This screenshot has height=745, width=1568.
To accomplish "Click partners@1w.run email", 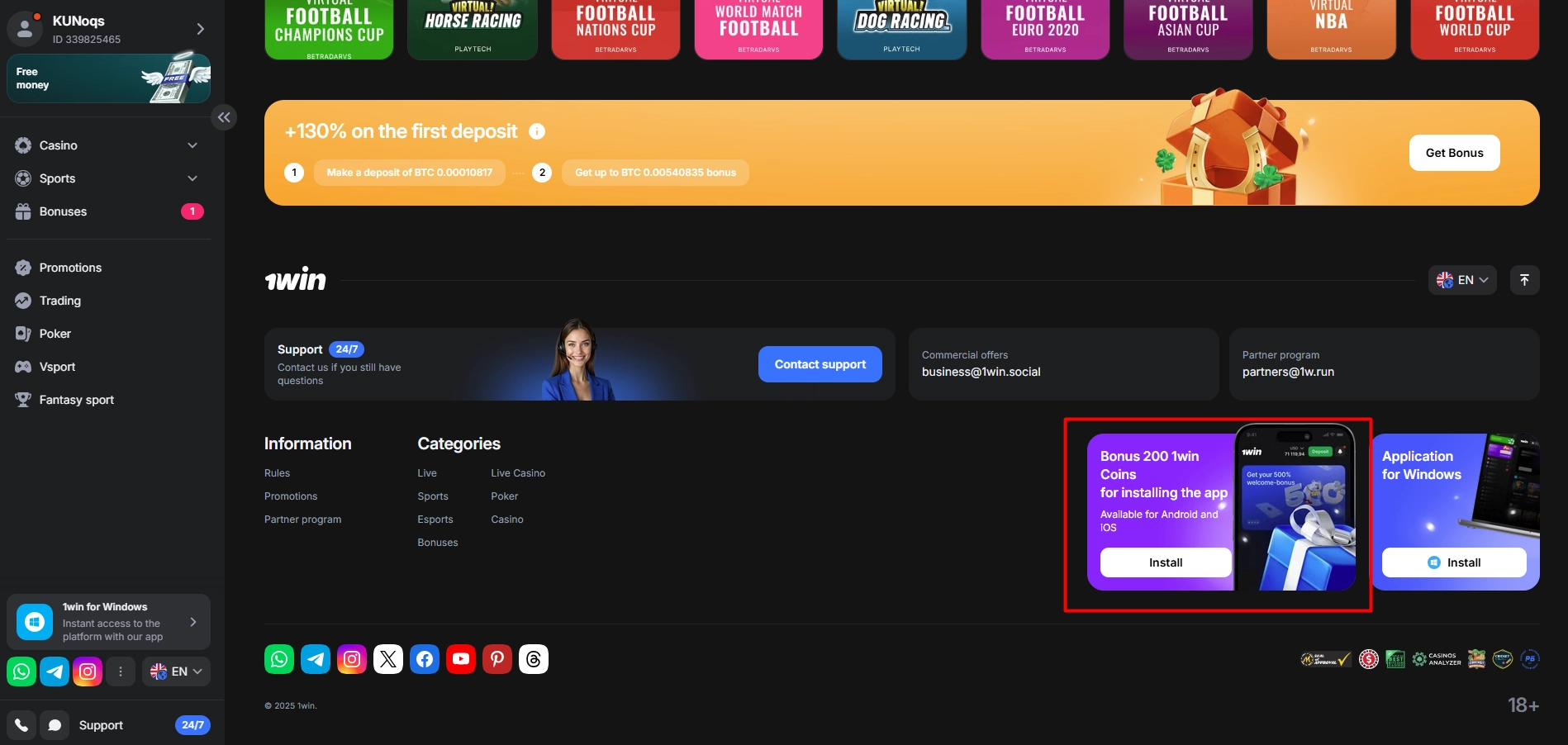I will pos(1288,372).
